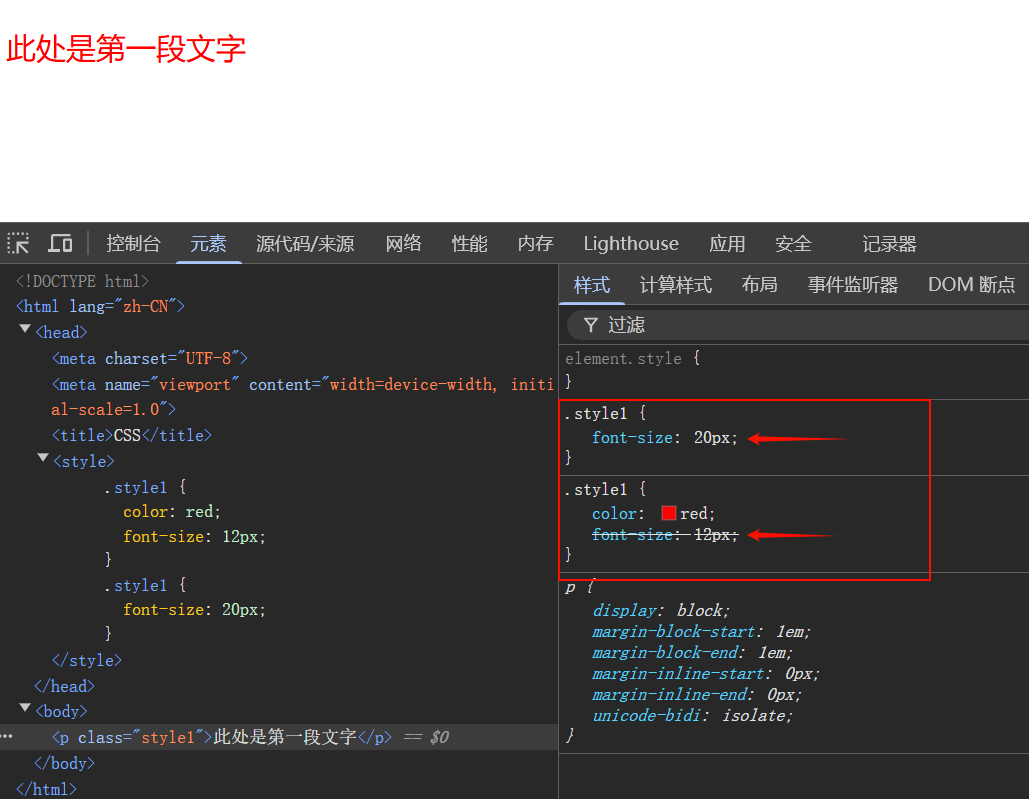Viewport: 1029px width, 799px height.
Task: Select the closing </head> tag
Action: [64, 687]
